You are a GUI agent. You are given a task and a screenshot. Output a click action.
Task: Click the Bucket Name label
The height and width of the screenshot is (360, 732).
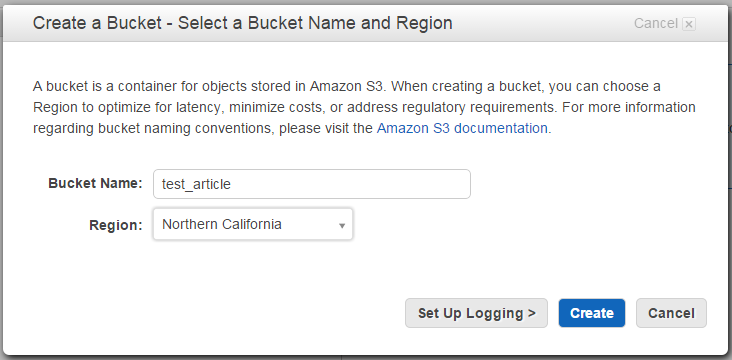[95, 183]
